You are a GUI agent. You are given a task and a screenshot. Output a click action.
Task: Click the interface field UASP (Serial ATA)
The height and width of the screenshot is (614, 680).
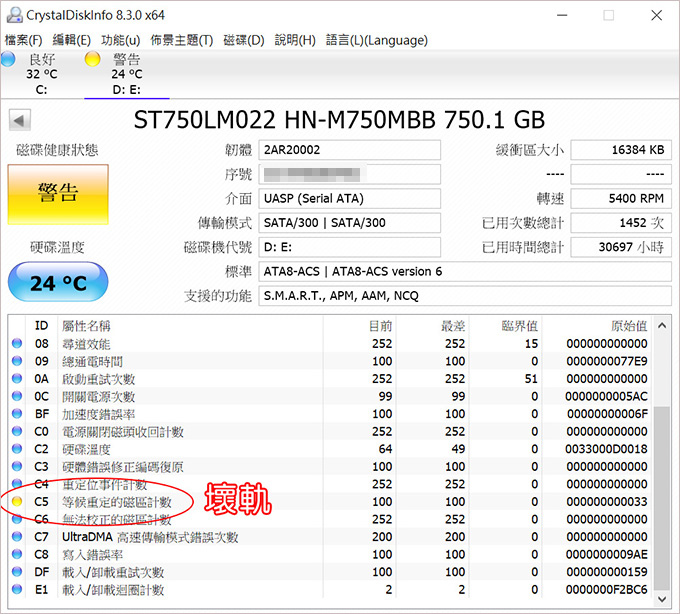pos(350,199)
